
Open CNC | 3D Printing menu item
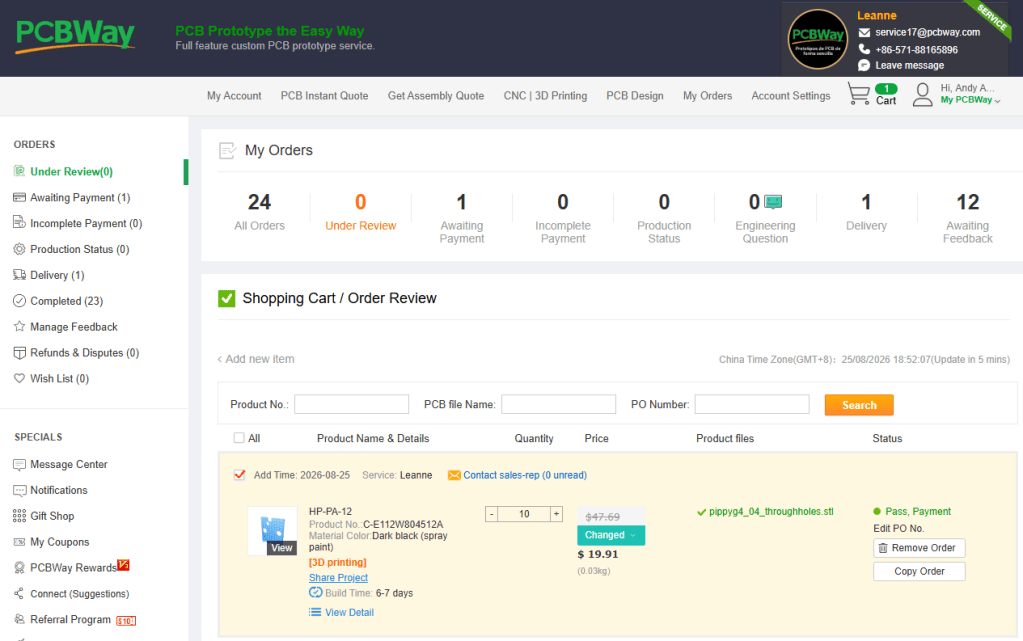coord(545,96)
